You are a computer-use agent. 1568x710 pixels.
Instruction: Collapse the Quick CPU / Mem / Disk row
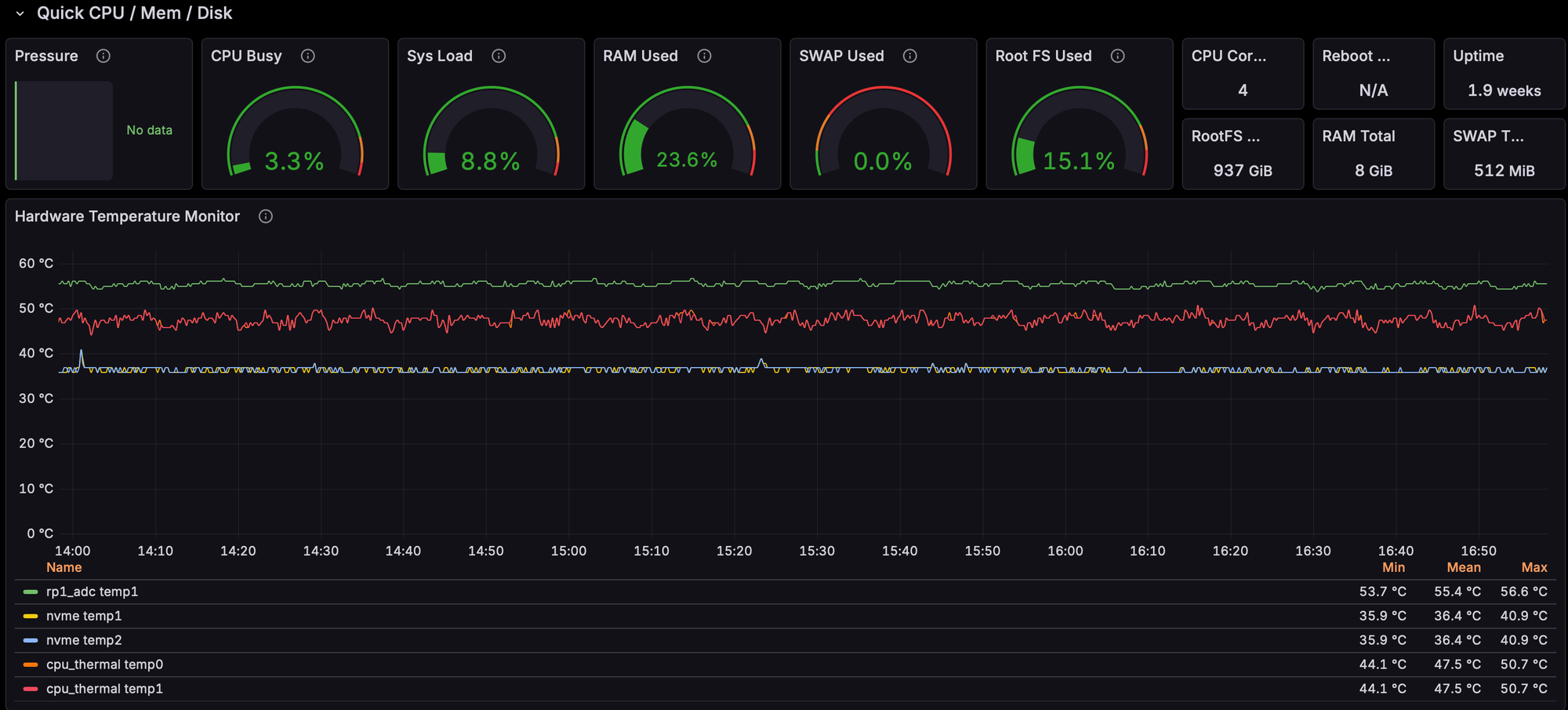[20, 13]
